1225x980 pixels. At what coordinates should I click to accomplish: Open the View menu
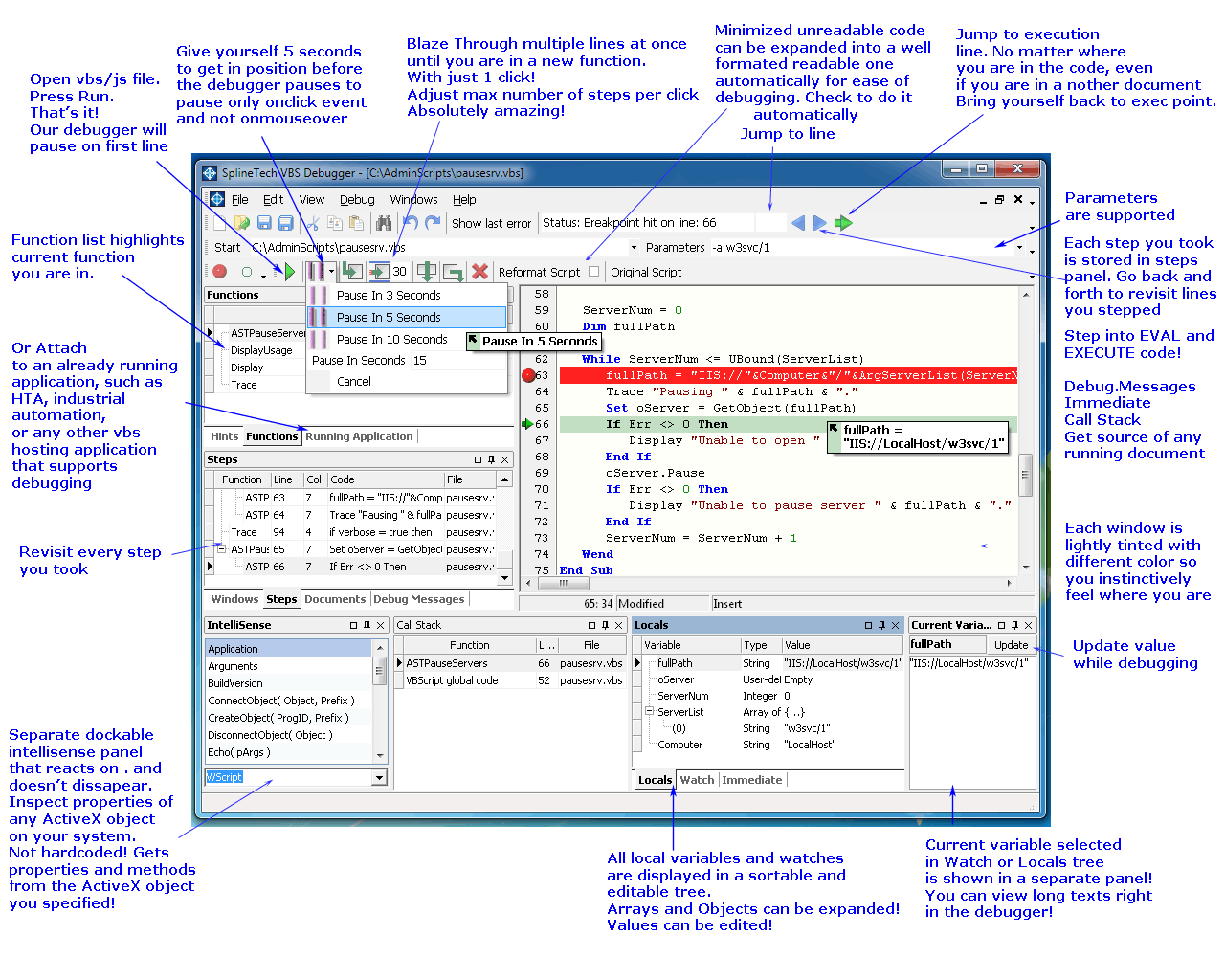coord(312,200)
